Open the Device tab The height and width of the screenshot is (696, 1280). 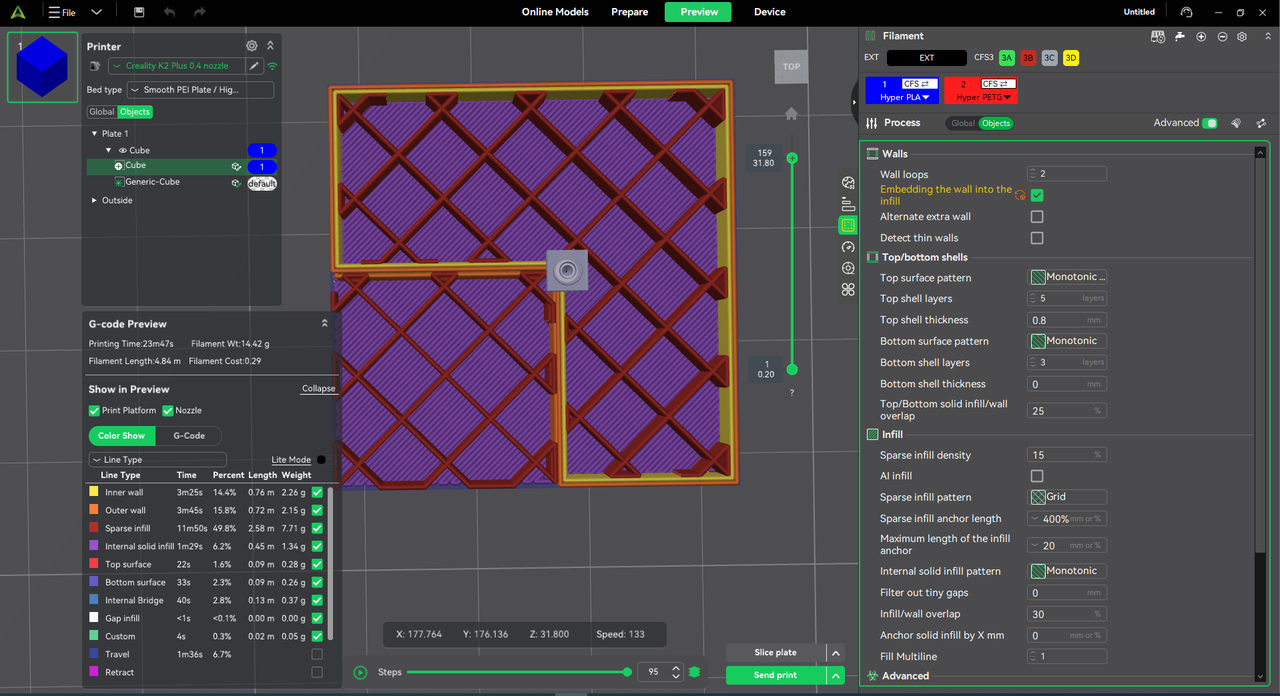pyautogui.click(x=769, y=12)
